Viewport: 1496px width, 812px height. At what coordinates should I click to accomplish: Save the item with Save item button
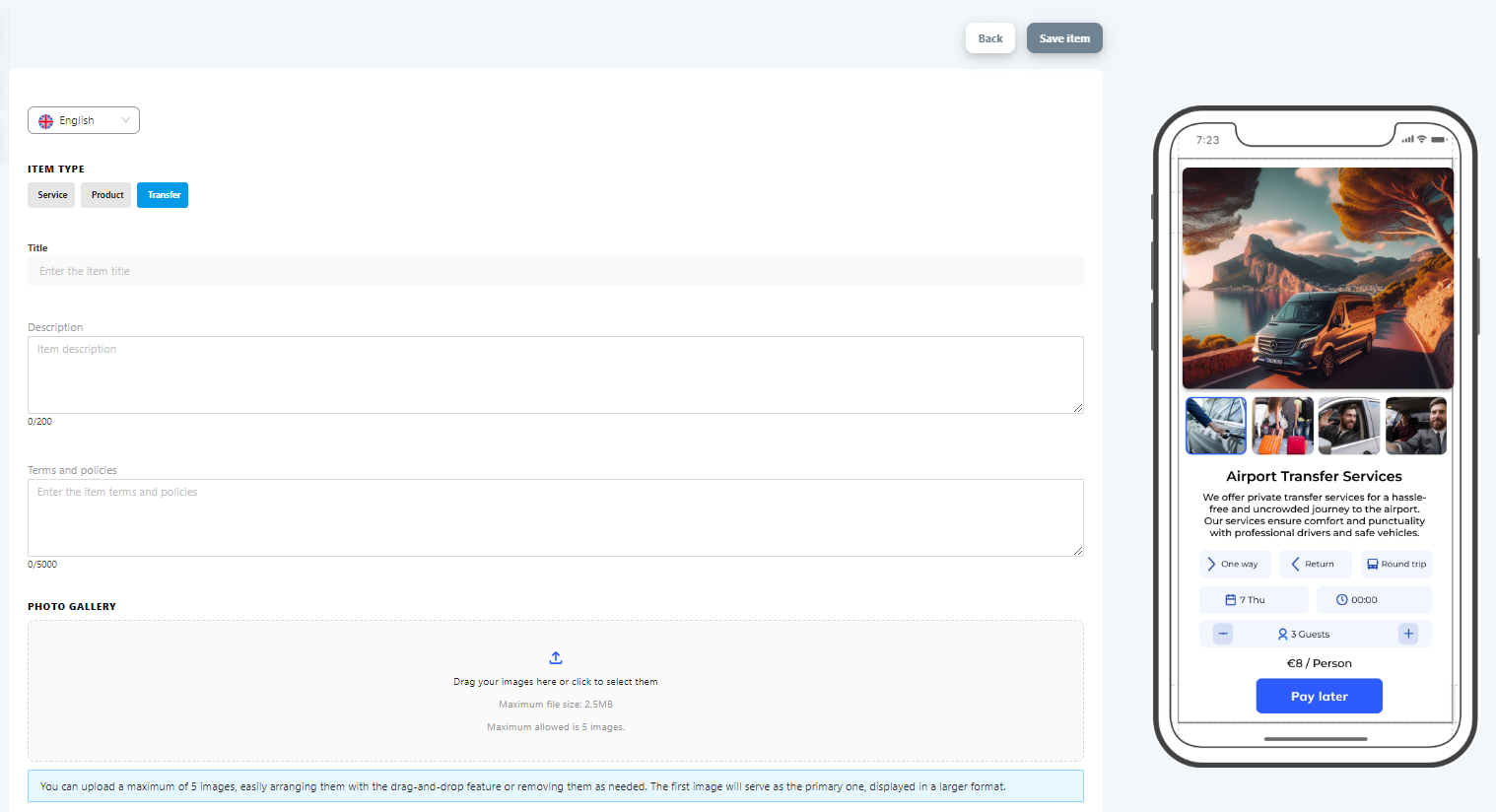[x=1064, y=38]
